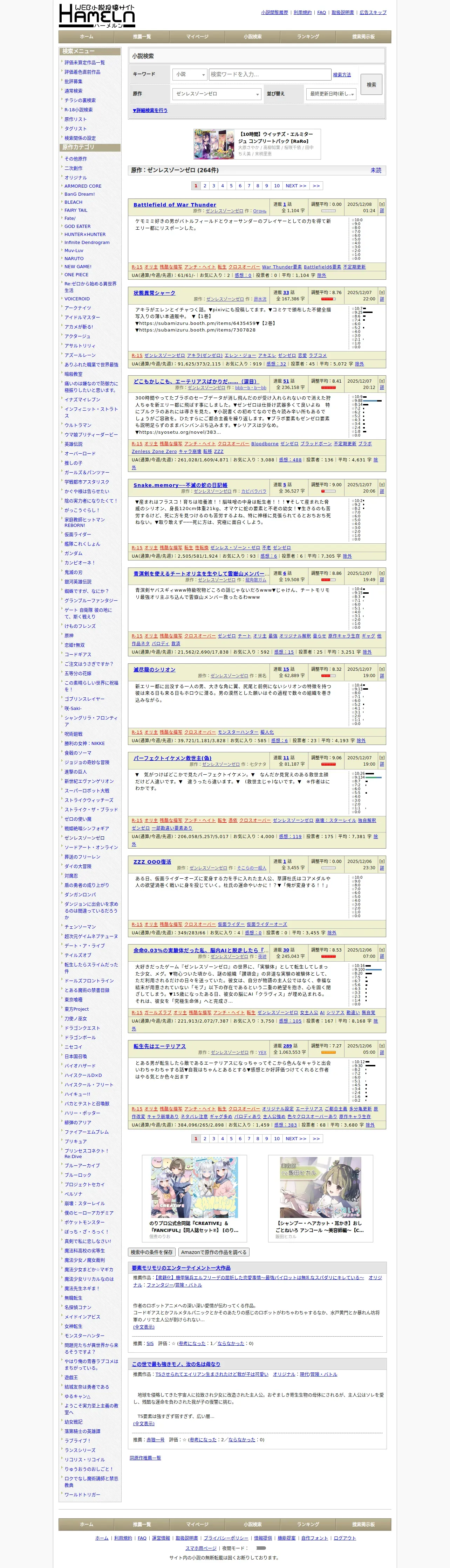The width and height of the screenshot is (450, 1568).
Task: Open the R-18小説検索 sidebar item
Action: coord(79,110)
